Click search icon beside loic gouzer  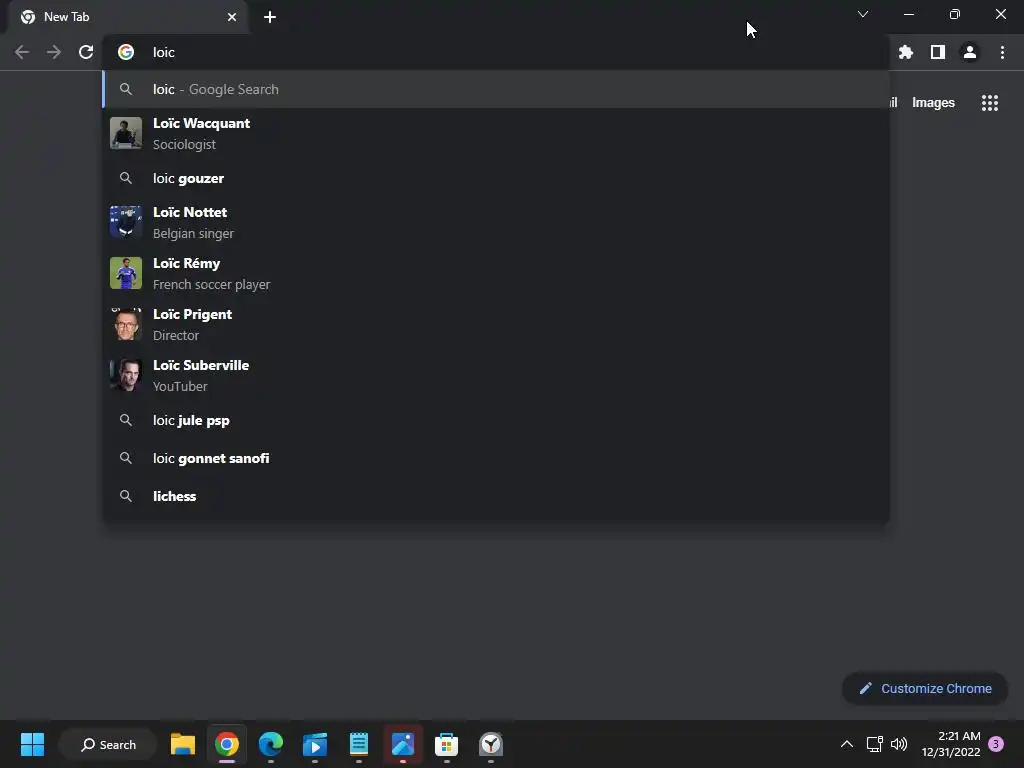126,178
